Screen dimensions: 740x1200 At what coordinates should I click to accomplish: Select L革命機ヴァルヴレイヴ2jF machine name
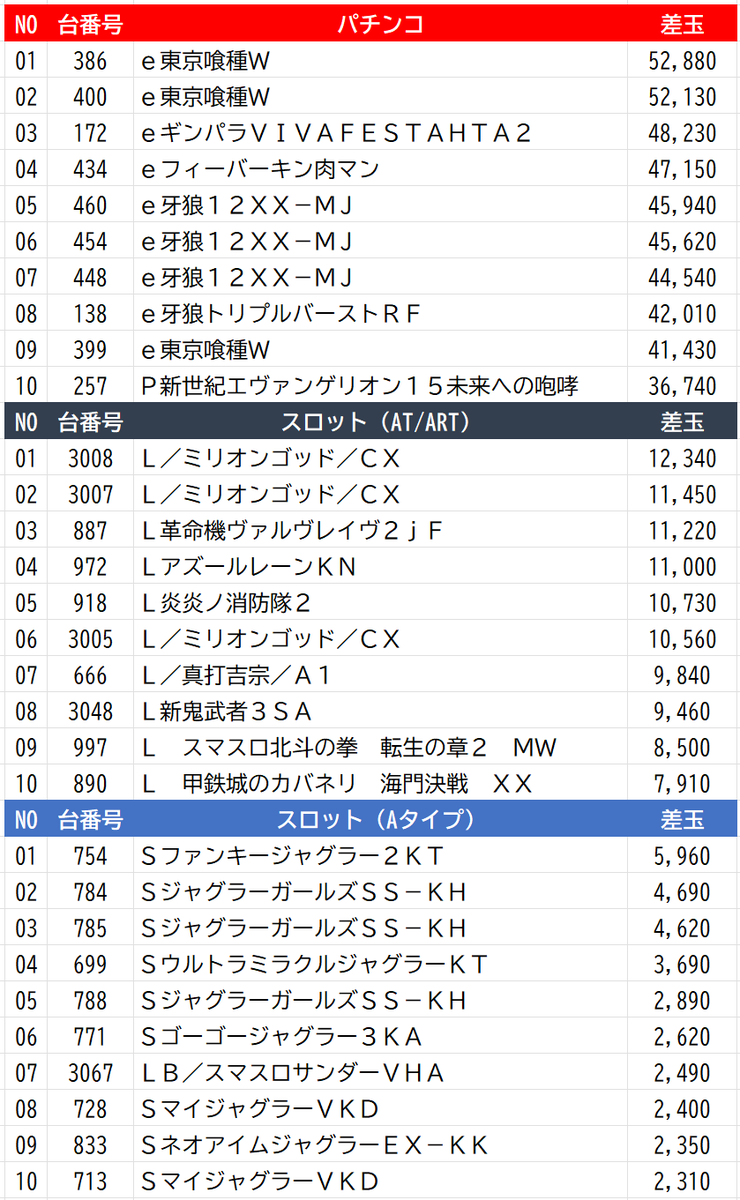pyautogui.click(x=292, y=530)
